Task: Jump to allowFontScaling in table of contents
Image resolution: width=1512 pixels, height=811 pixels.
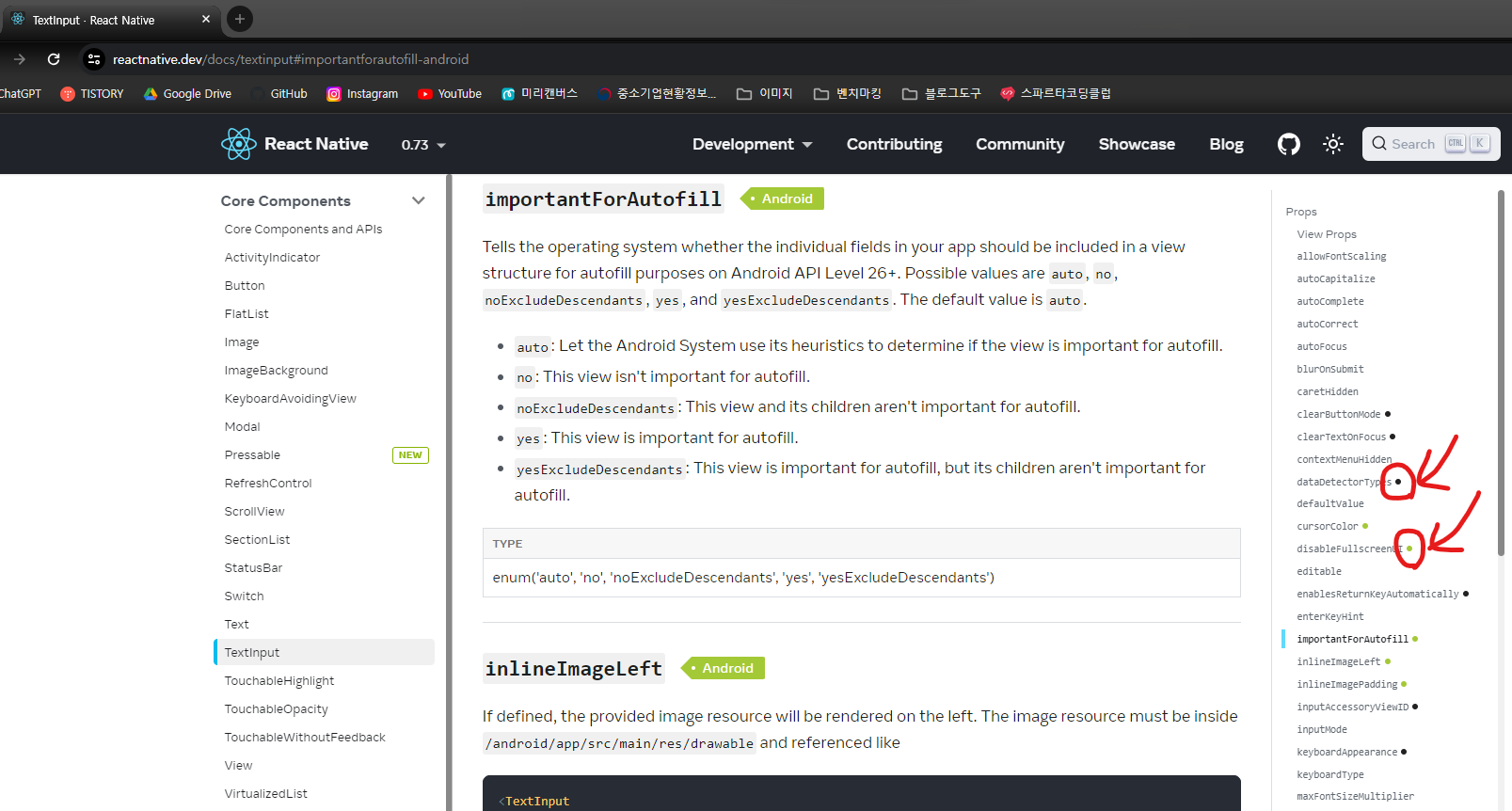Action: [1342, 256]
